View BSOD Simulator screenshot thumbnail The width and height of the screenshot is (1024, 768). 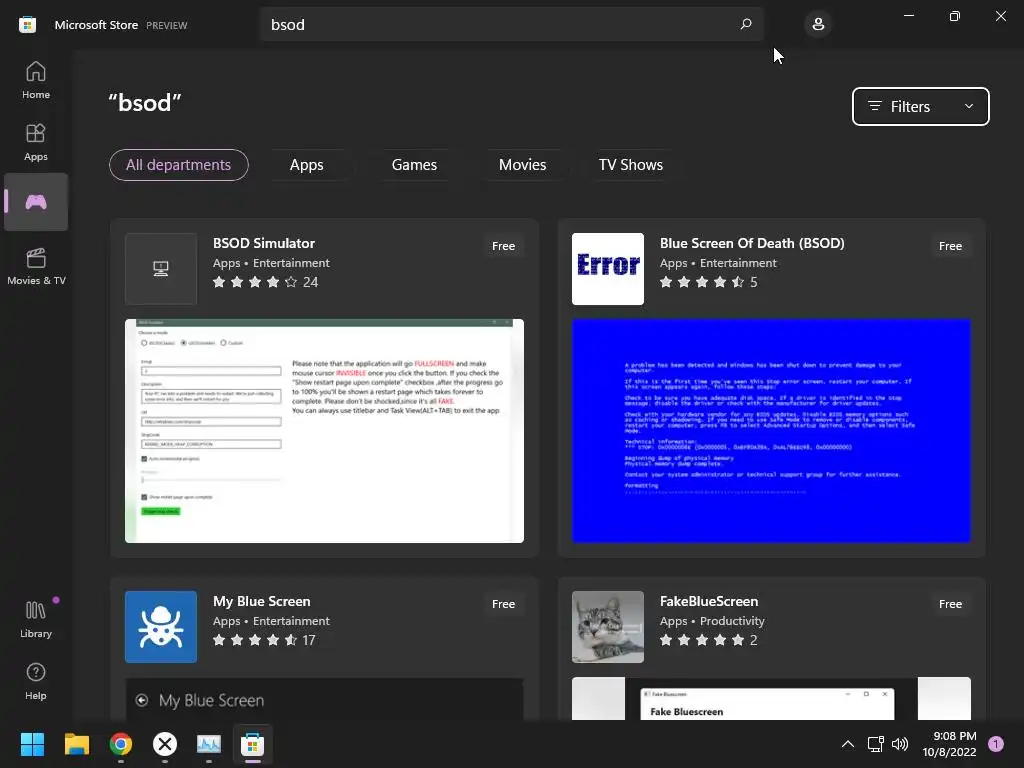(324, 431)
